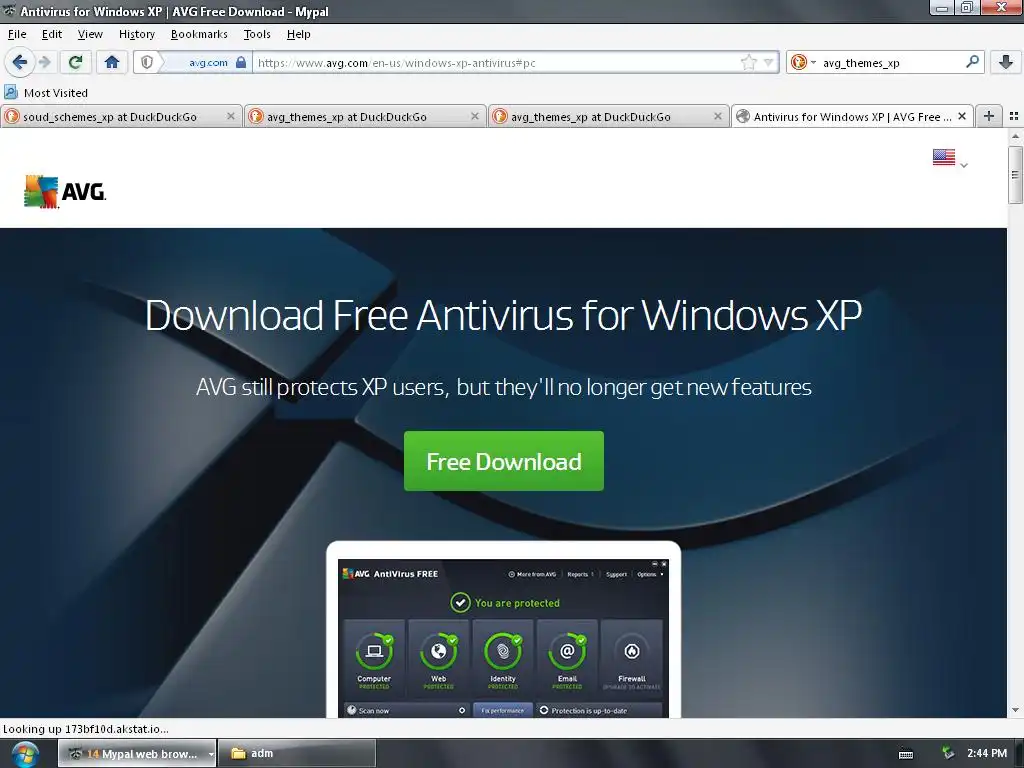Click the network tray icon
The height and width of the screenshot is (768, 1024).
pyautogui.click(x=948, y=754)
